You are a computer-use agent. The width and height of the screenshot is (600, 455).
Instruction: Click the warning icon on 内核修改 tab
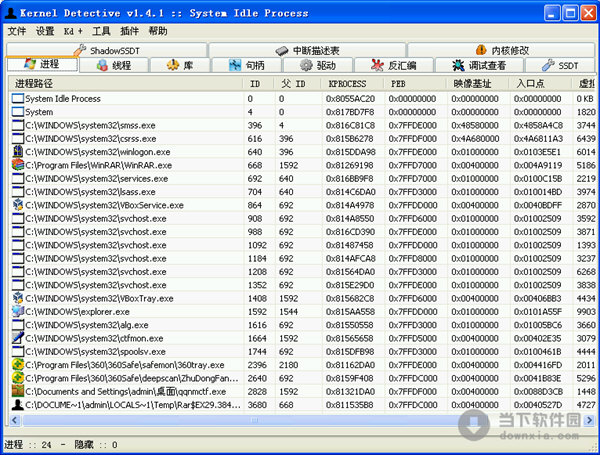coord(481,50)
